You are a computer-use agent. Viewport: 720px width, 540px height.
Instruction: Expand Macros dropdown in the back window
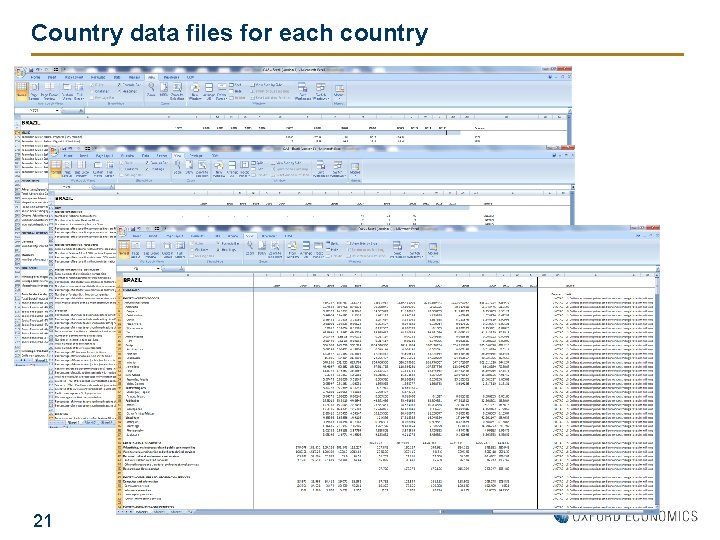pos(338,91)
